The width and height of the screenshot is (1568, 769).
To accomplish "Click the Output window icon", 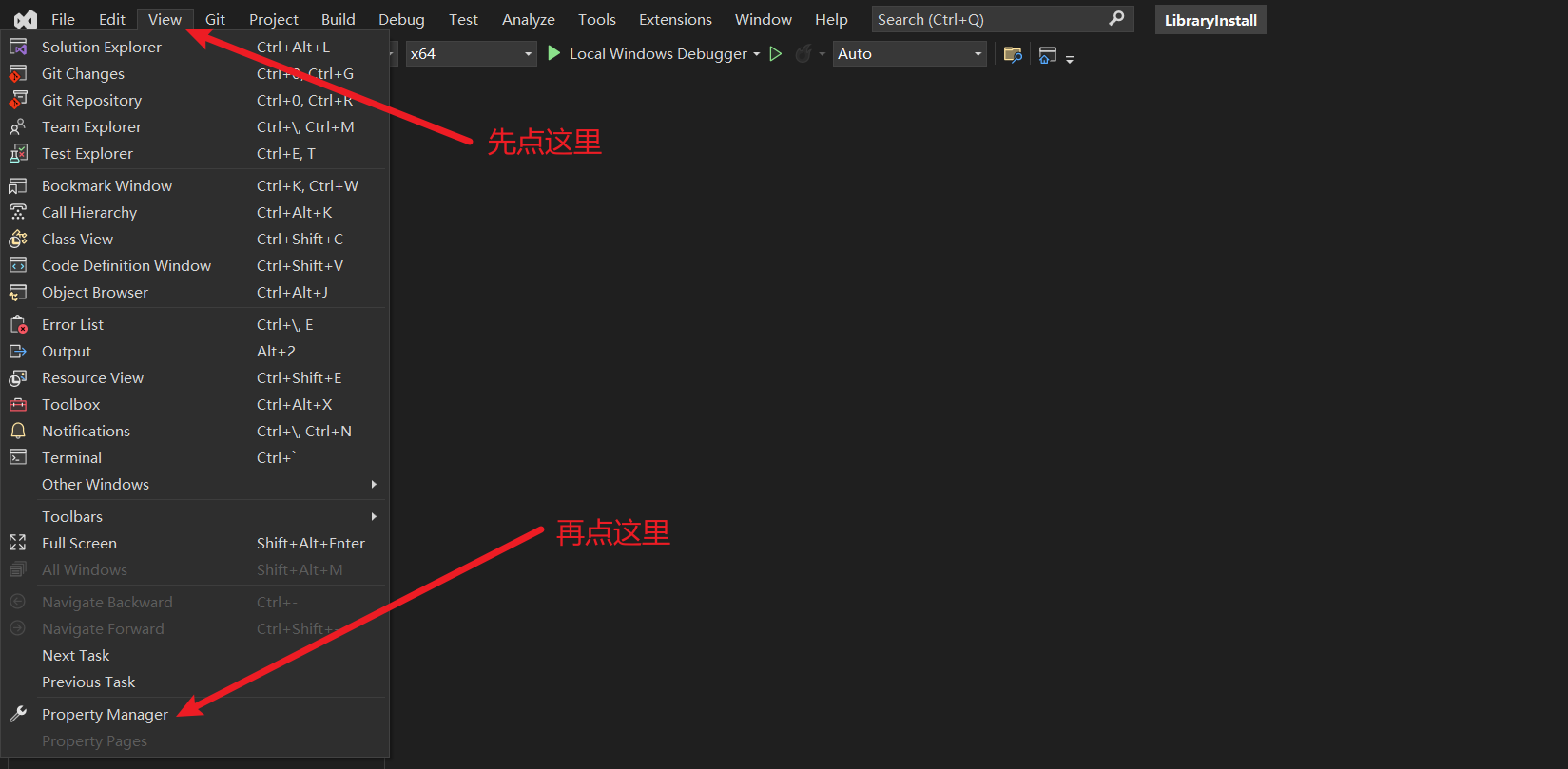I will pos(18,351).
